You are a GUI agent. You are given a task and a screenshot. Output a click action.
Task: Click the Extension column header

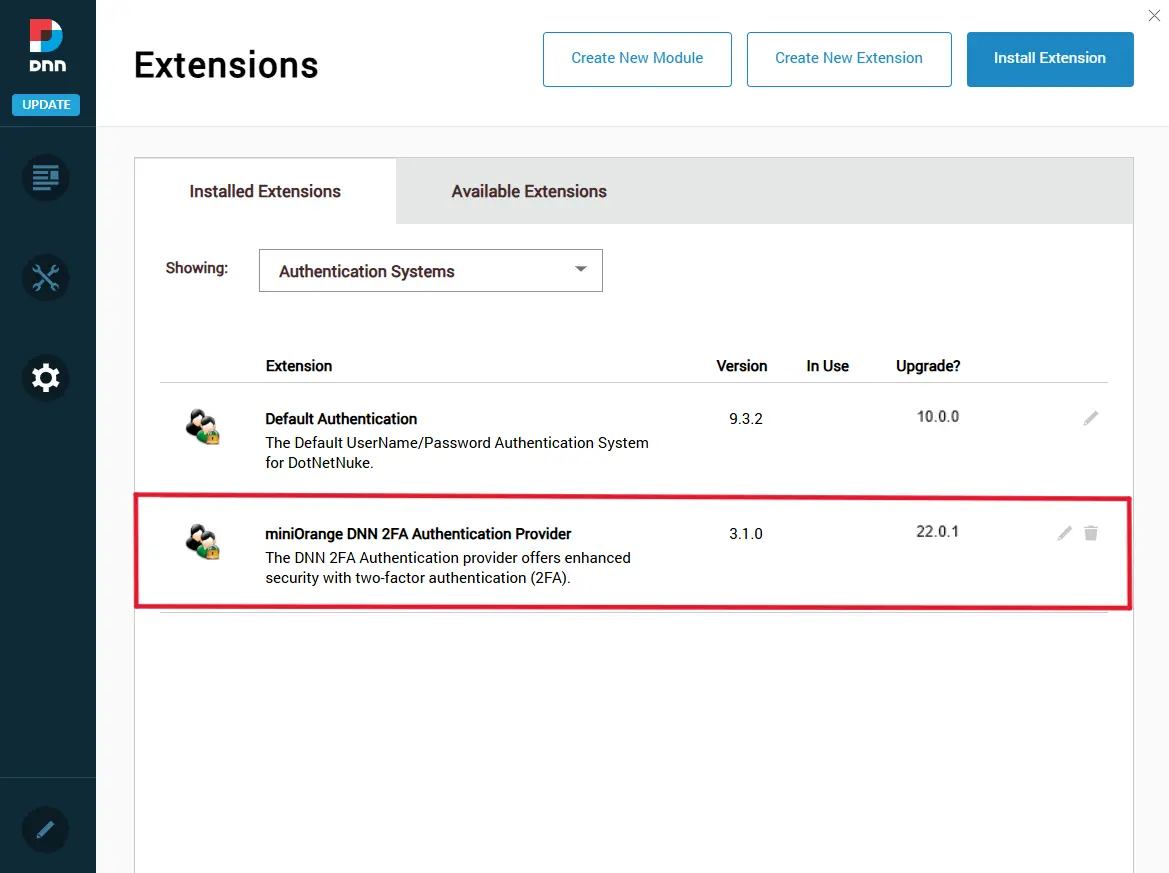(x=298, y=366)
